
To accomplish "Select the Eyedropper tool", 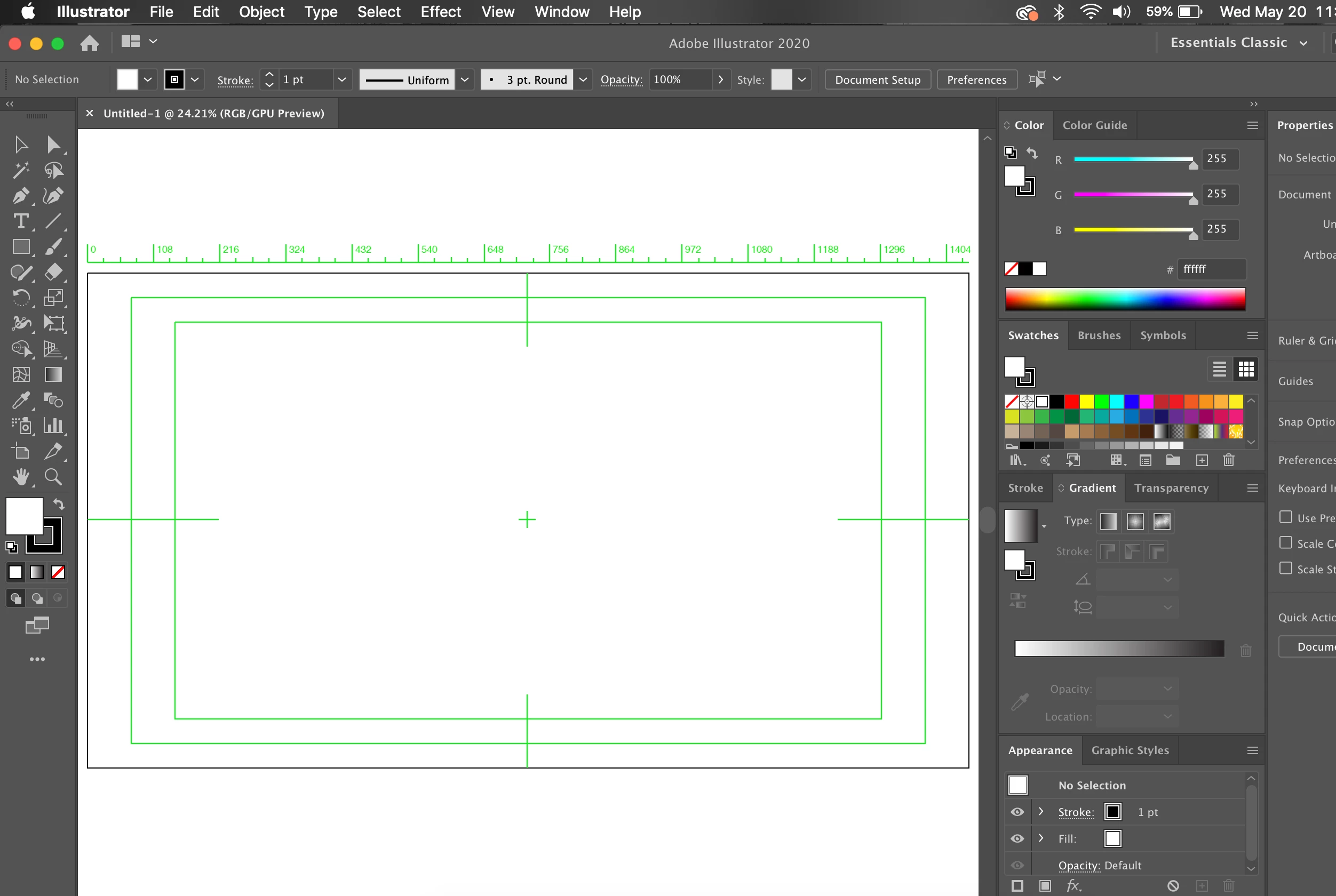I will pyautogui.click(x=21, y=400).
